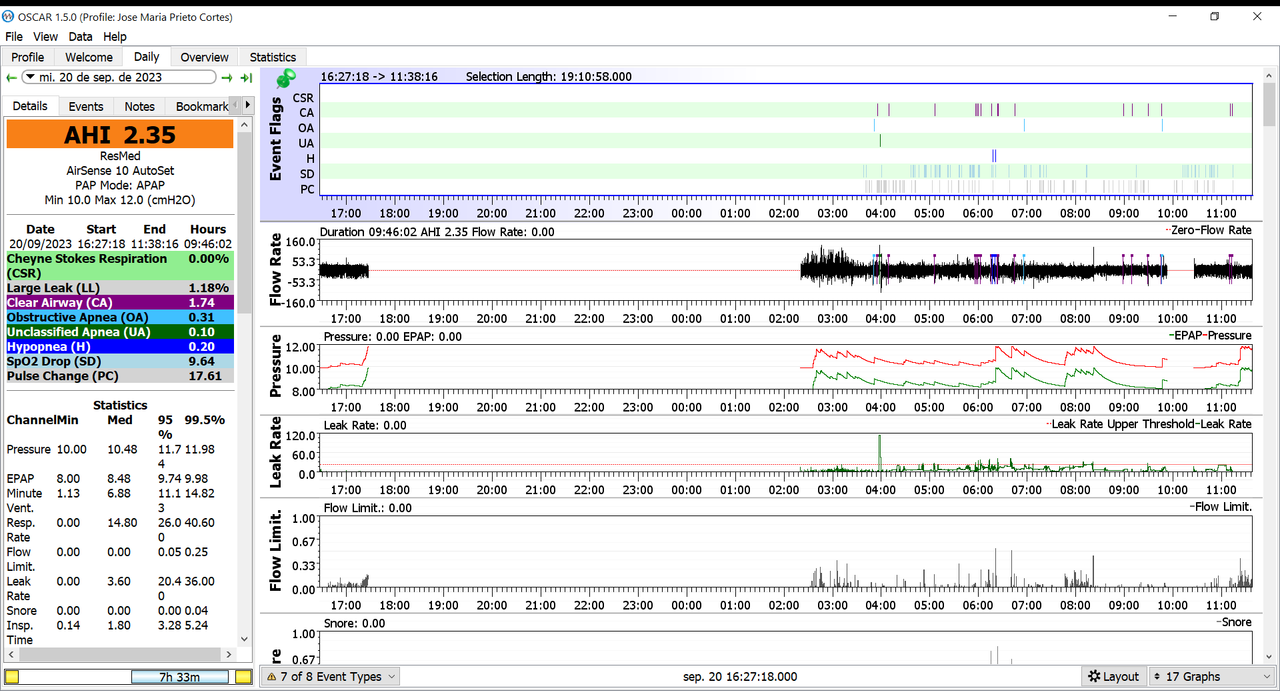Screen dimensions: 1280x691
Task: Open the Notes sub-tab
Action: (x=139, y=106)
